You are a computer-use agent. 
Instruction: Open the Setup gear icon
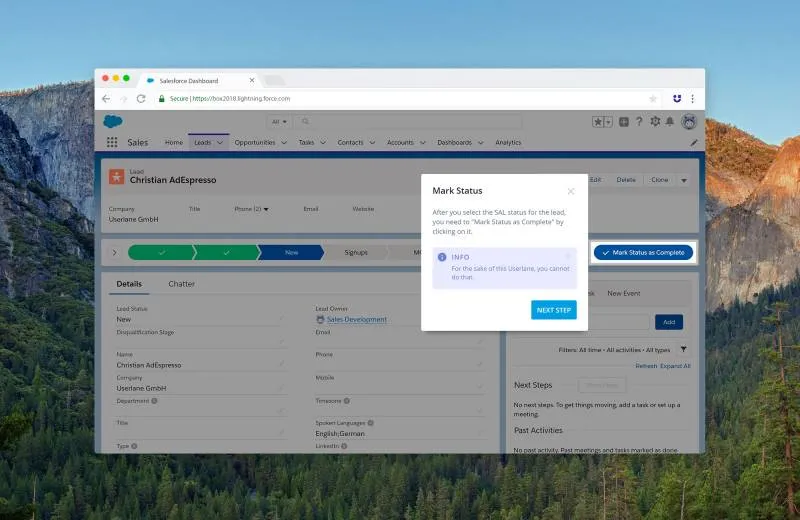click(x=655, y=121)
